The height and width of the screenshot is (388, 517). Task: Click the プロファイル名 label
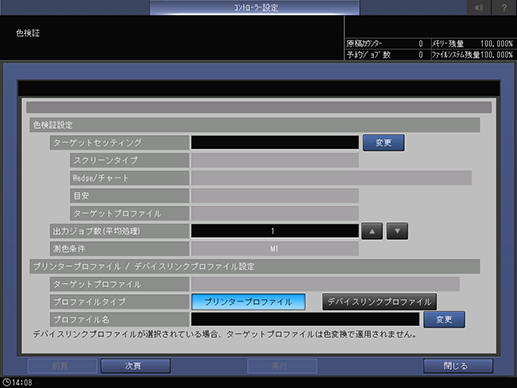click(x=120, y=319)
